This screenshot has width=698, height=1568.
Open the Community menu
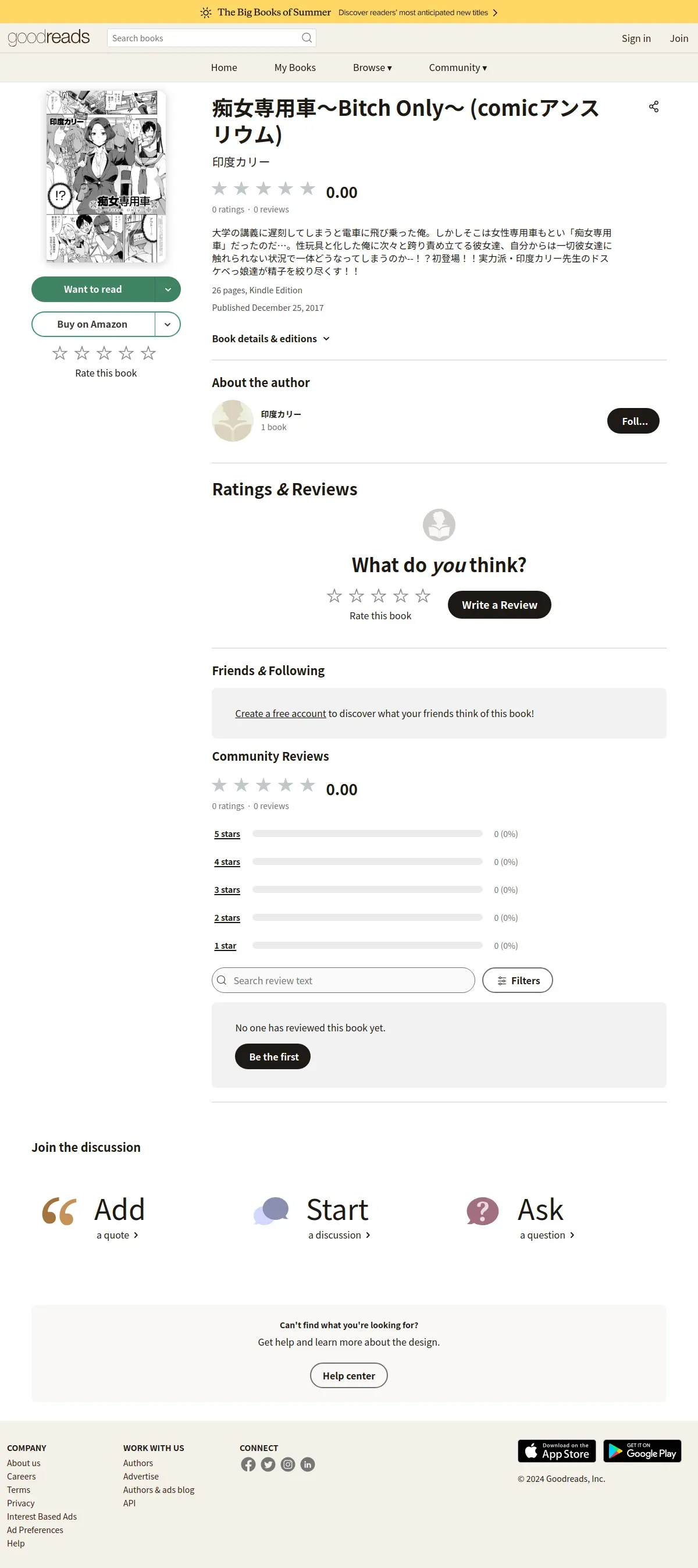(458, 68)
